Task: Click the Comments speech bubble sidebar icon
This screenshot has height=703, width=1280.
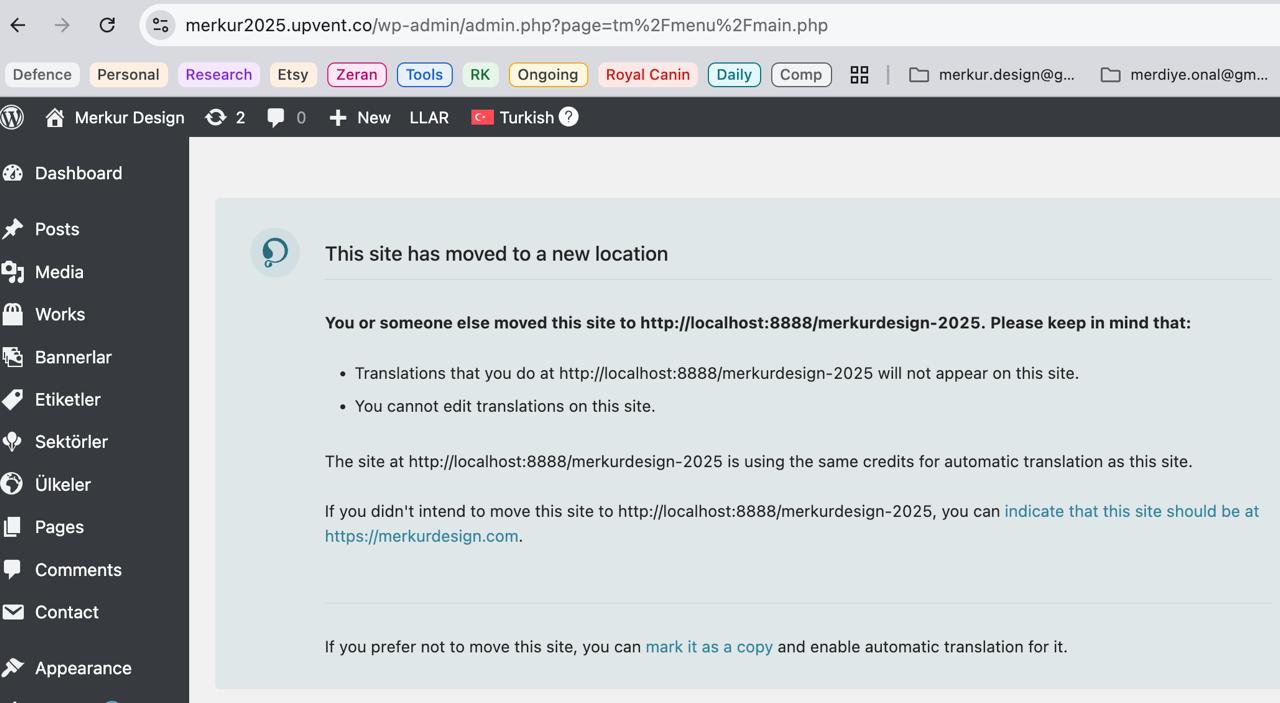Action: pyautogui.click(x=13, y=570)
